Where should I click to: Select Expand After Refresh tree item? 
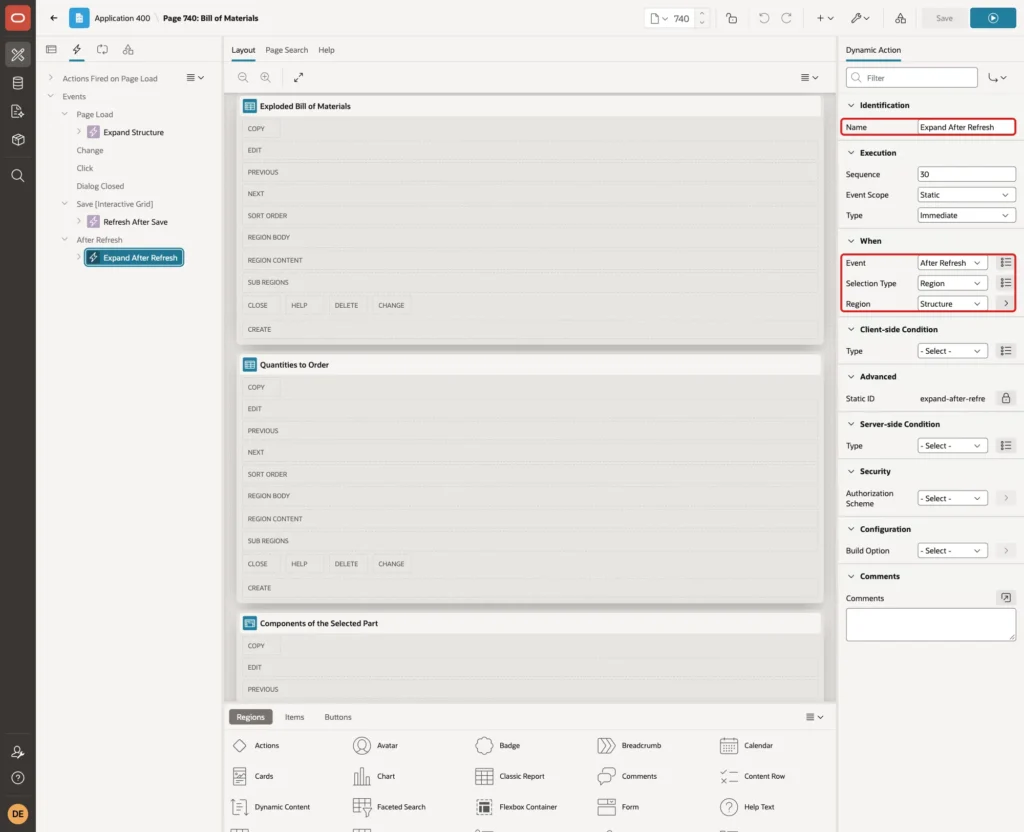pos(134,257)
